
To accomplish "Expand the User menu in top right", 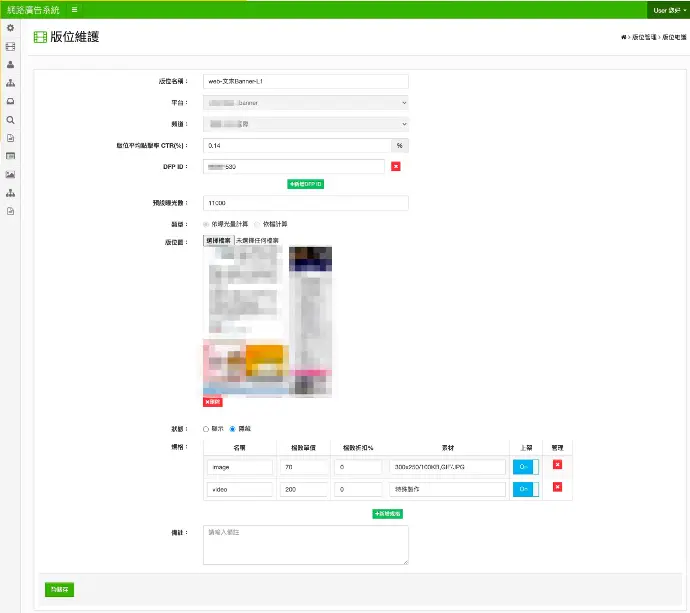I will [x=669, y=10].
